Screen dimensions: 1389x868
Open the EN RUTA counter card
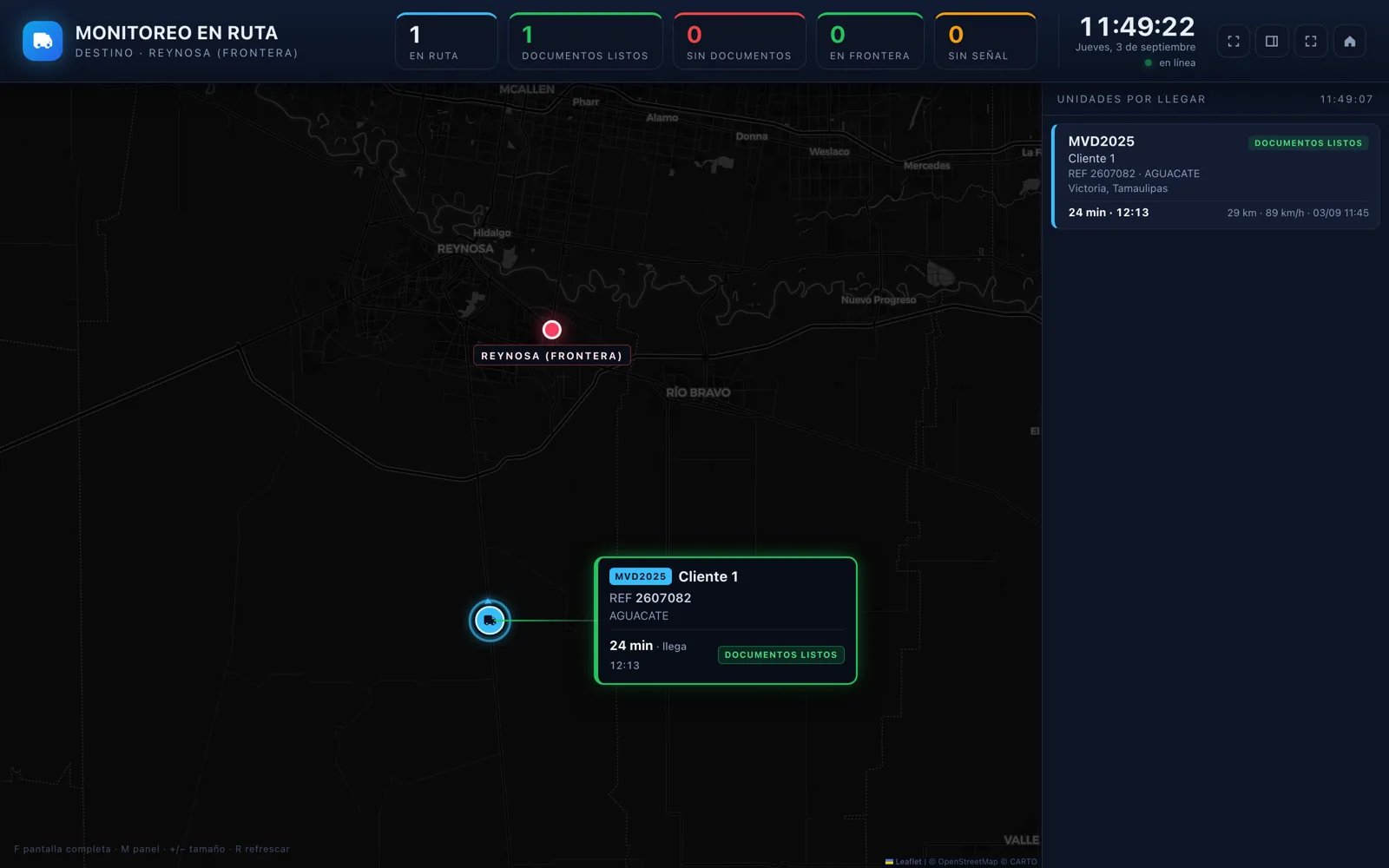446,41
